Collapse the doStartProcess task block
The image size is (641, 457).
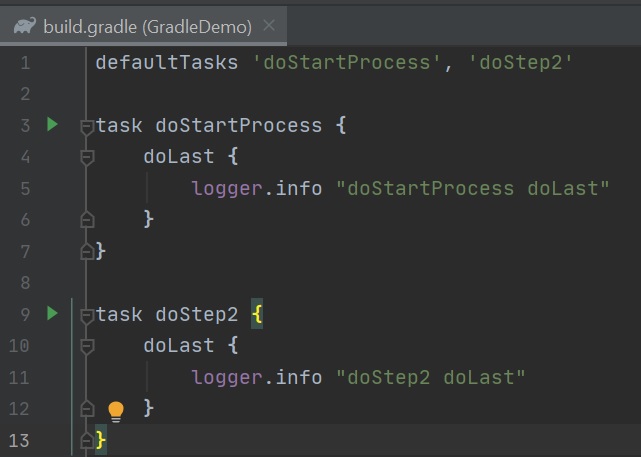coord(87,126)
